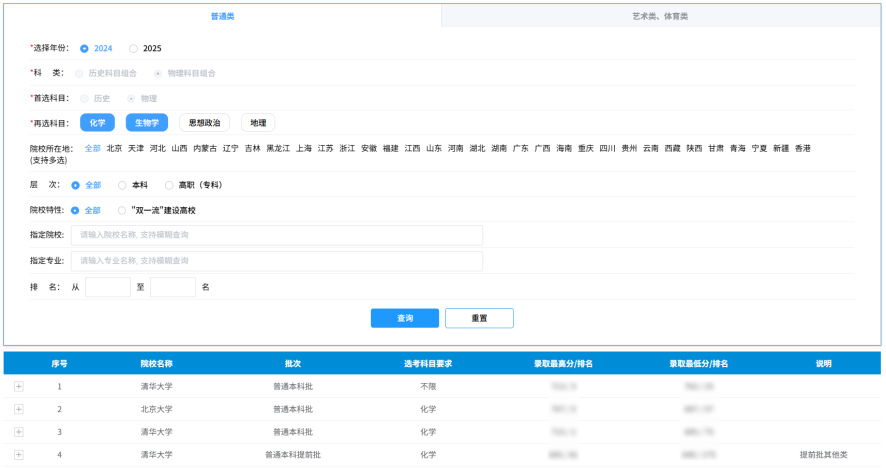
Task: Expand row 2 北京大学 details
Action: click(19, 409)
